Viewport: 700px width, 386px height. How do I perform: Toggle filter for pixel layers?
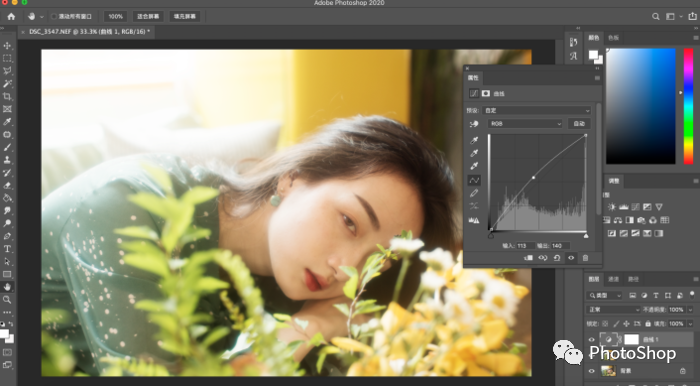(x=633, y=295)
